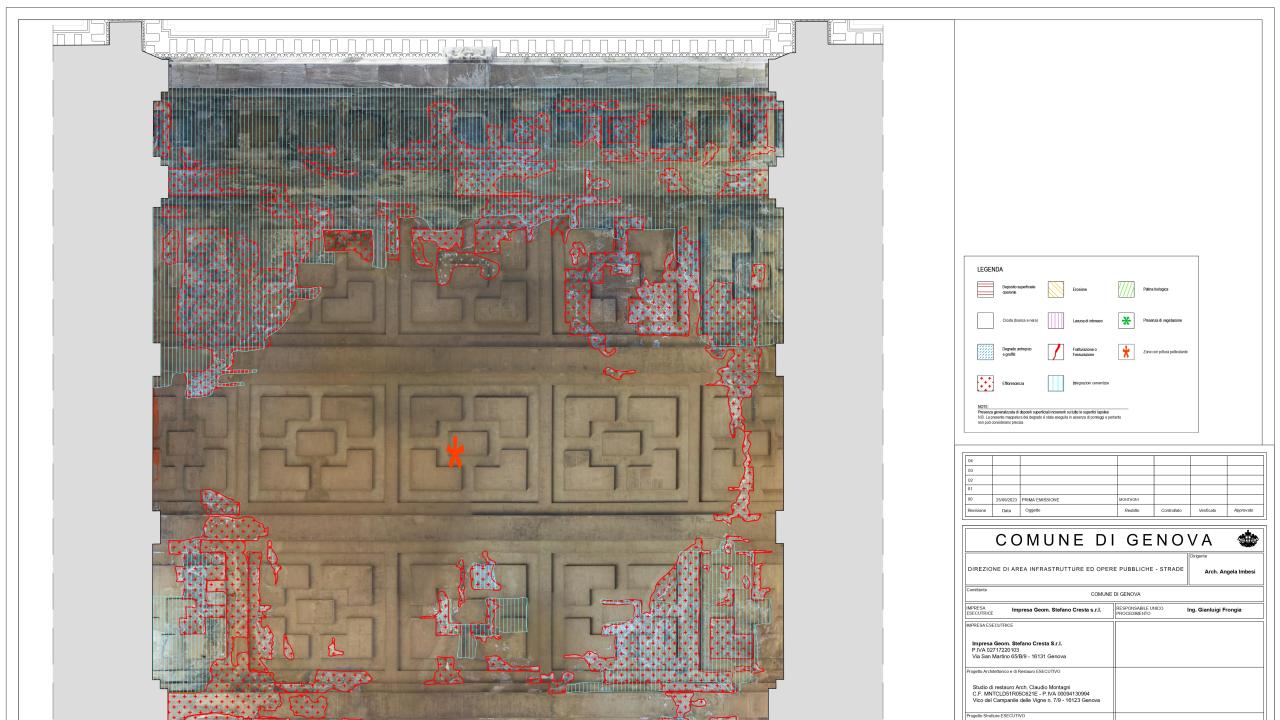Click the Approvato column header in revision table
The width and height of the screenshot is (1280, 720).
(x=1243, y=510)
